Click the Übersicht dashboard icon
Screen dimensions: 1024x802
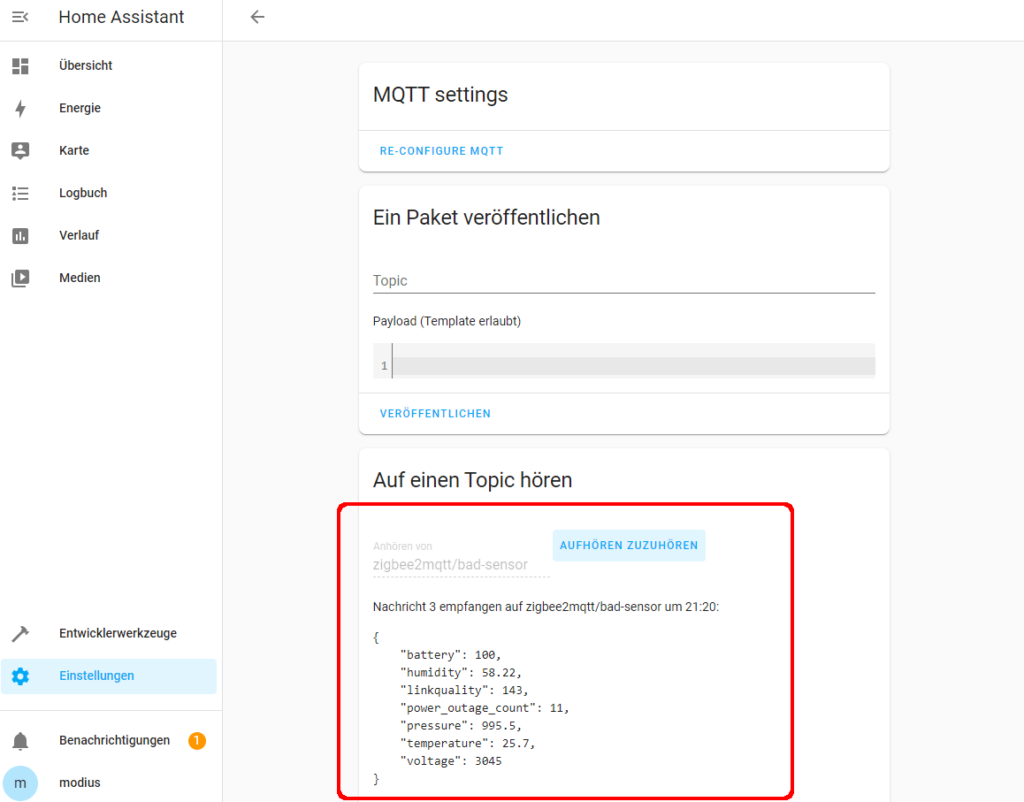pyautogui.click(x=20, y=65)
